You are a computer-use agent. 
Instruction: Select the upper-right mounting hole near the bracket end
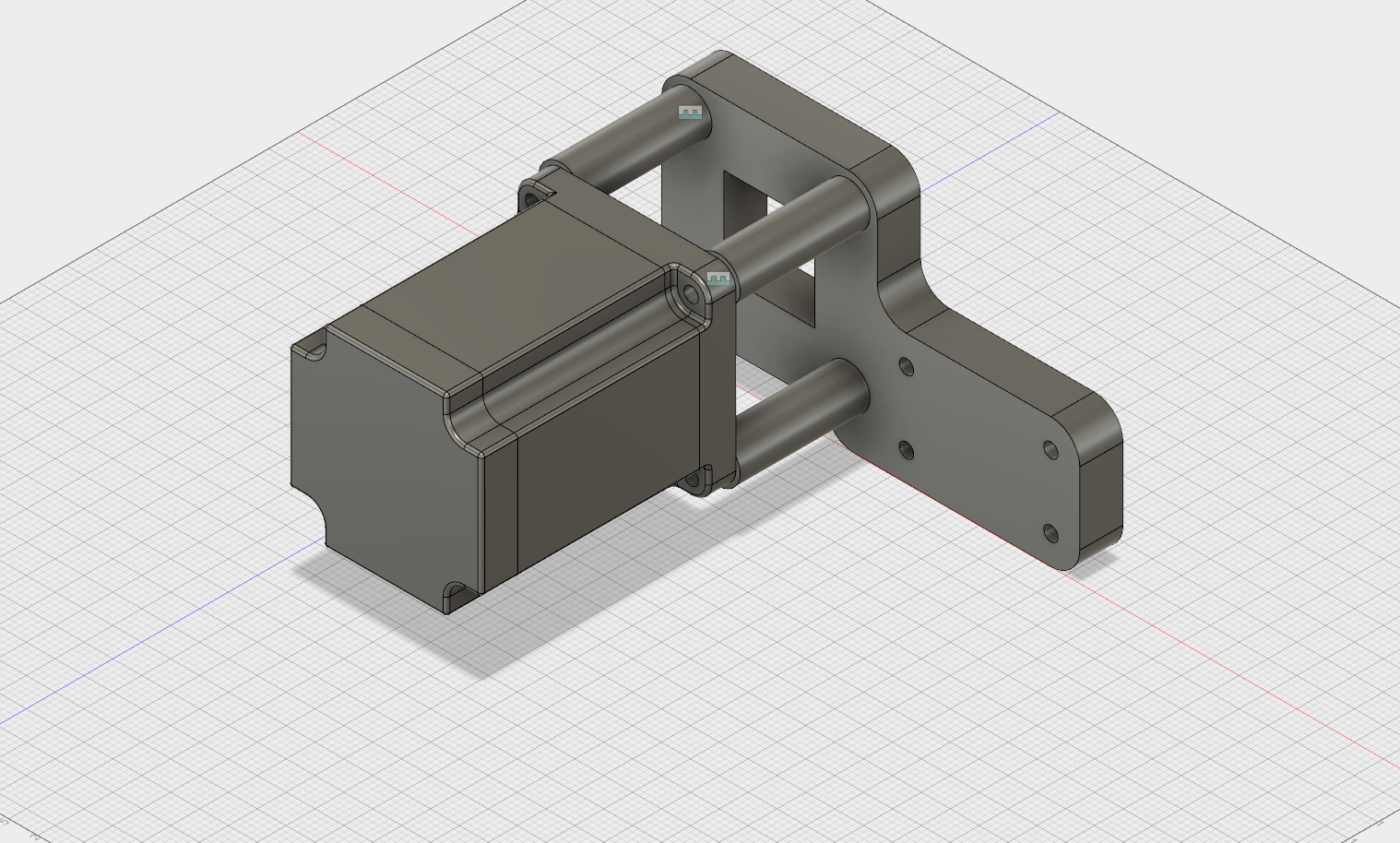(x=1050, y=449)
